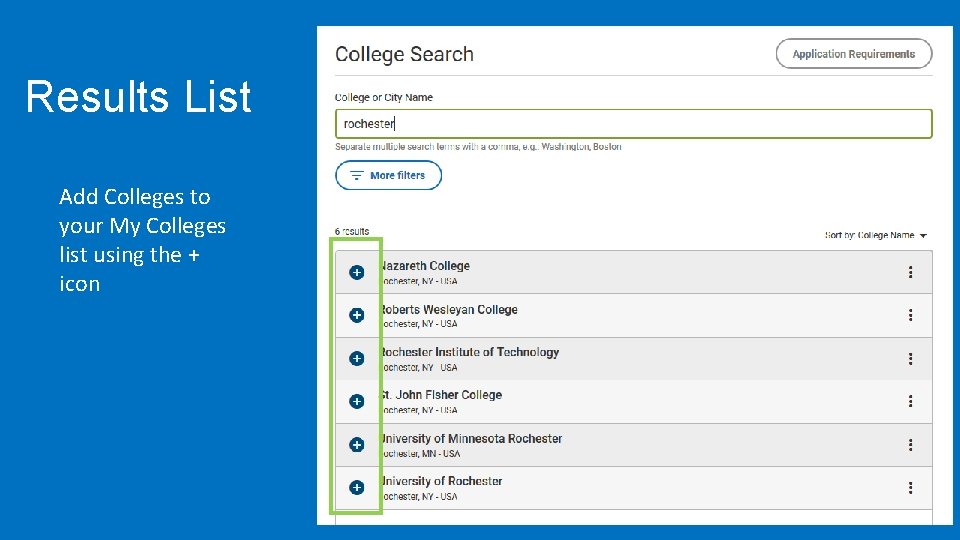Open options for University of Minnesota Rochester

point(910,444)
